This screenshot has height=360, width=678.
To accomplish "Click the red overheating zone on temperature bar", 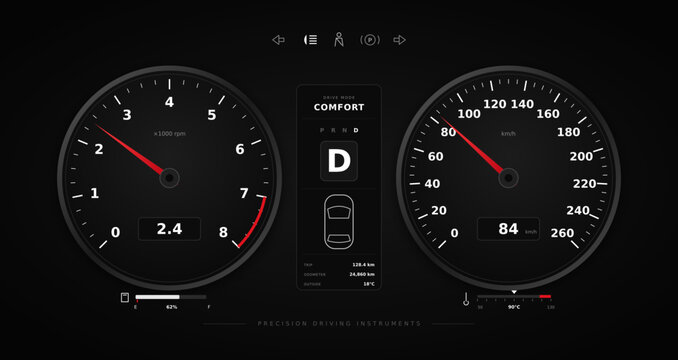I will coord(545,296).
